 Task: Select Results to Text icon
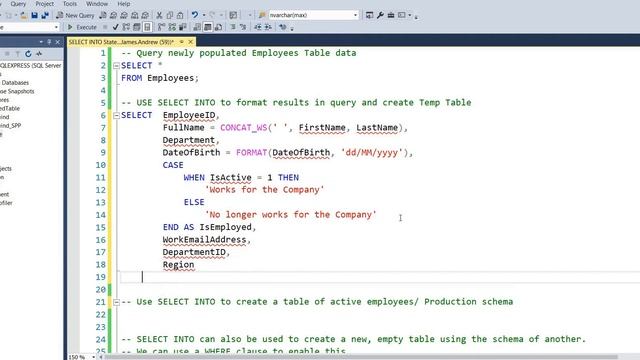(x=197, y=27)
